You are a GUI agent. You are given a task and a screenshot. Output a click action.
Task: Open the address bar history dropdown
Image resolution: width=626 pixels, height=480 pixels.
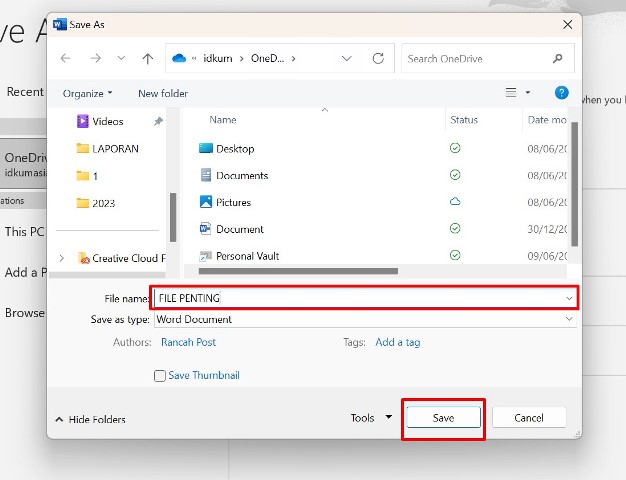point(345,59)
